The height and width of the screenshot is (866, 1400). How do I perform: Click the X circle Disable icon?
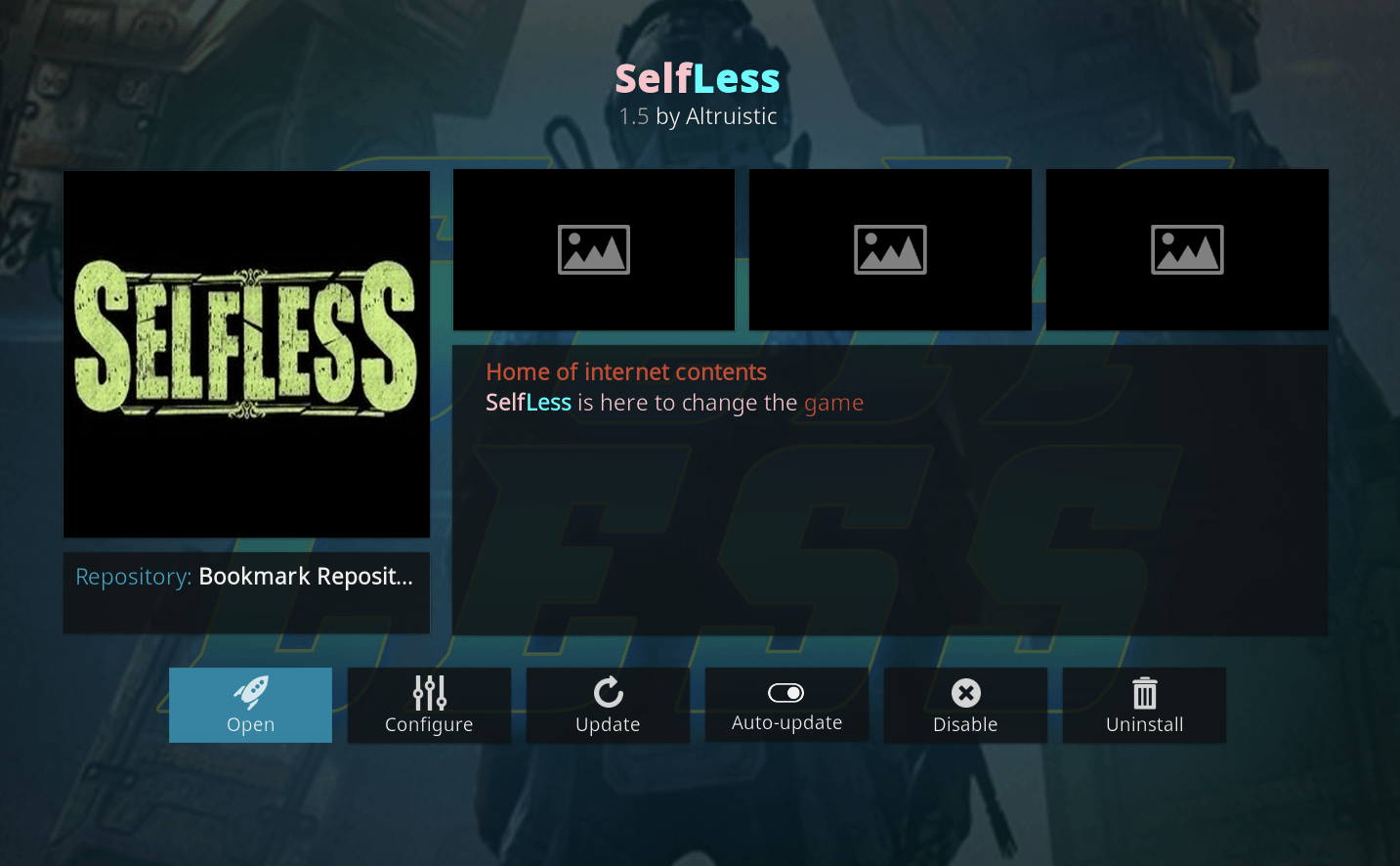coord(966,693)
